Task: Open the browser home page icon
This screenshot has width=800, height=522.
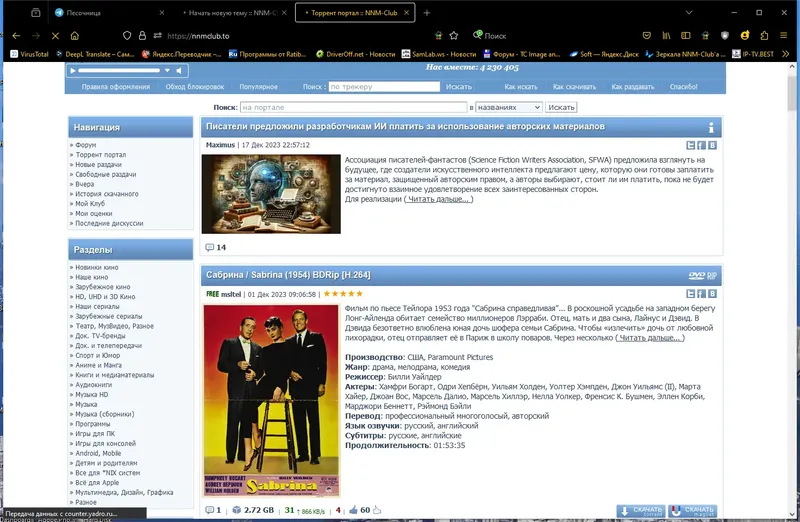Action: coord(74,36)
